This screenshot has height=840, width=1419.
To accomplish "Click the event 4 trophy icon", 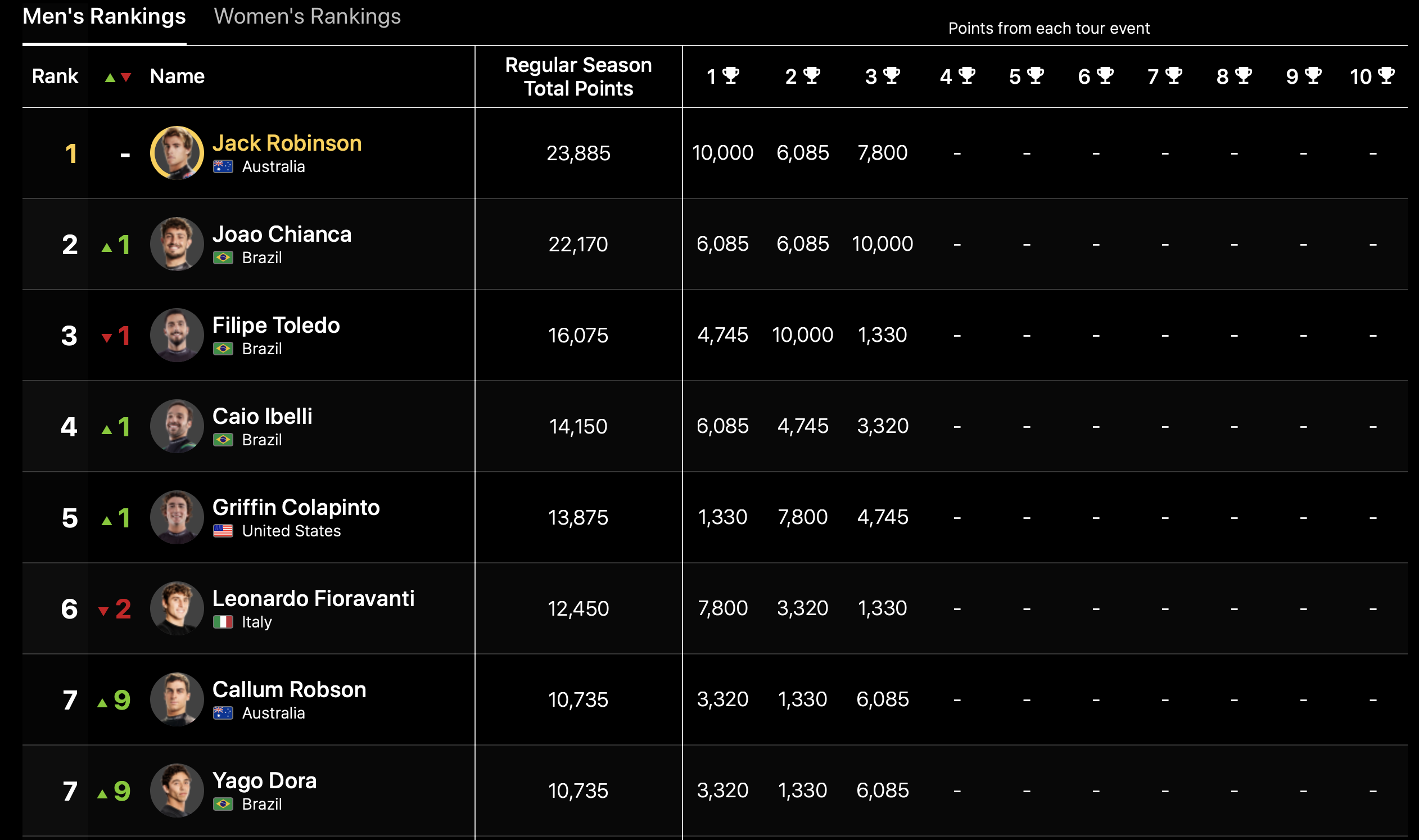I will [x=967, y=75].
